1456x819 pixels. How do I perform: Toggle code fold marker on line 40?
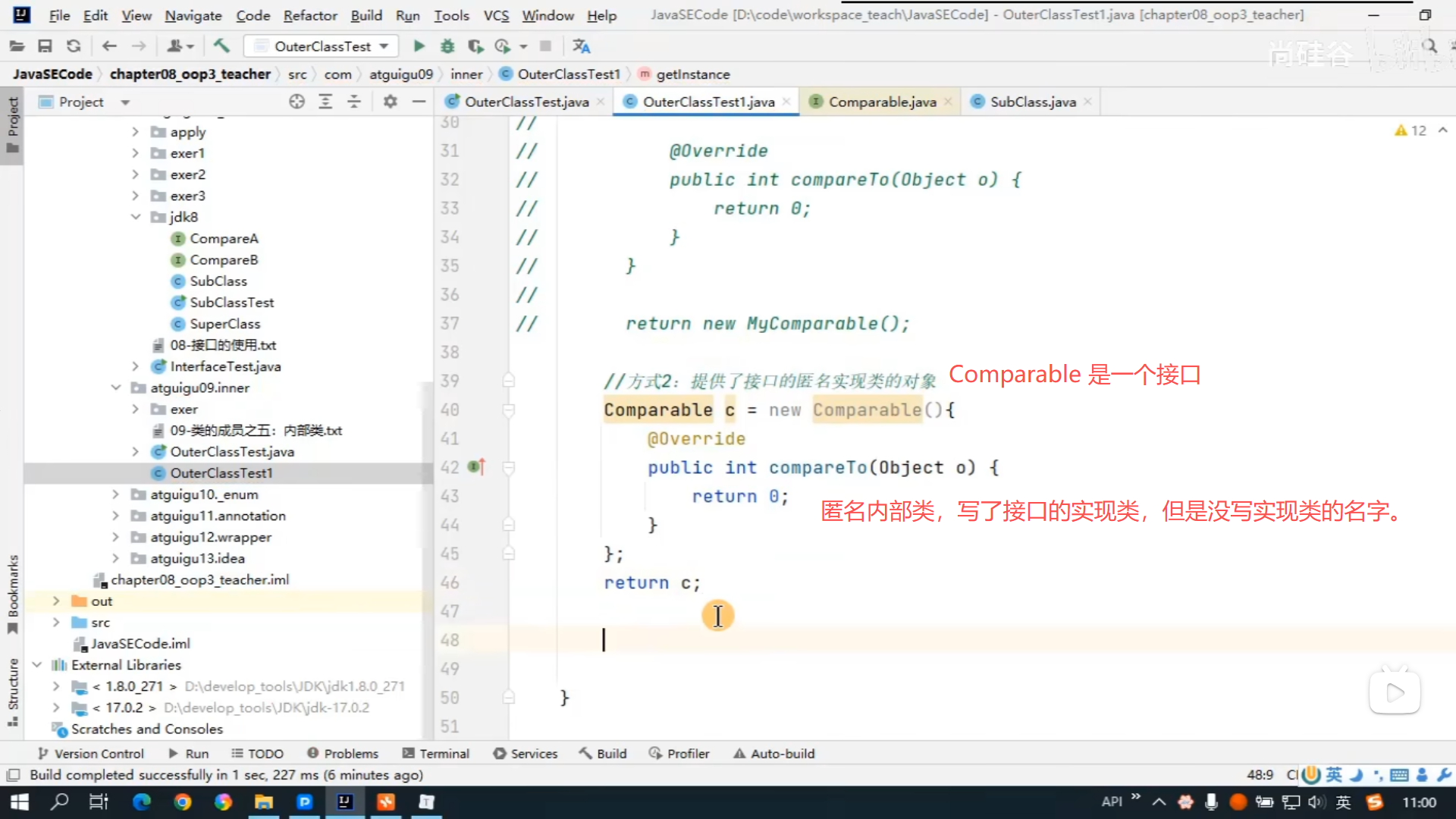(x=509, y=410)
